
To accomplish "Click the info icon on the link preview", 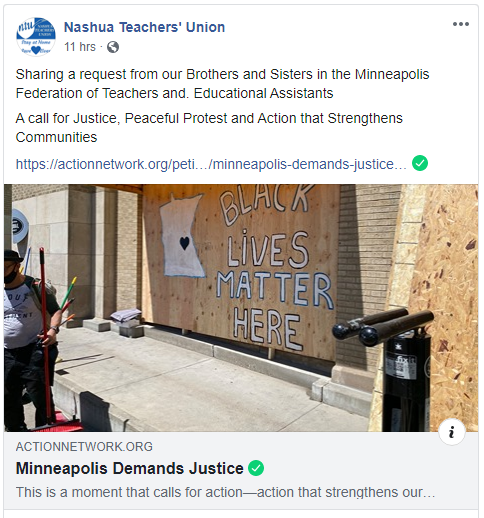I will (452, 432).
